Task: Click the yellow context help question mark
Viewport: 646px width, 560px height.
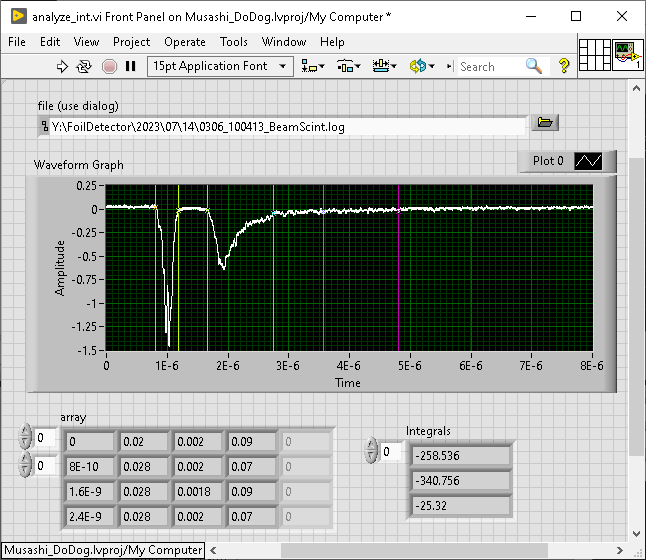Action: (564, 66)
